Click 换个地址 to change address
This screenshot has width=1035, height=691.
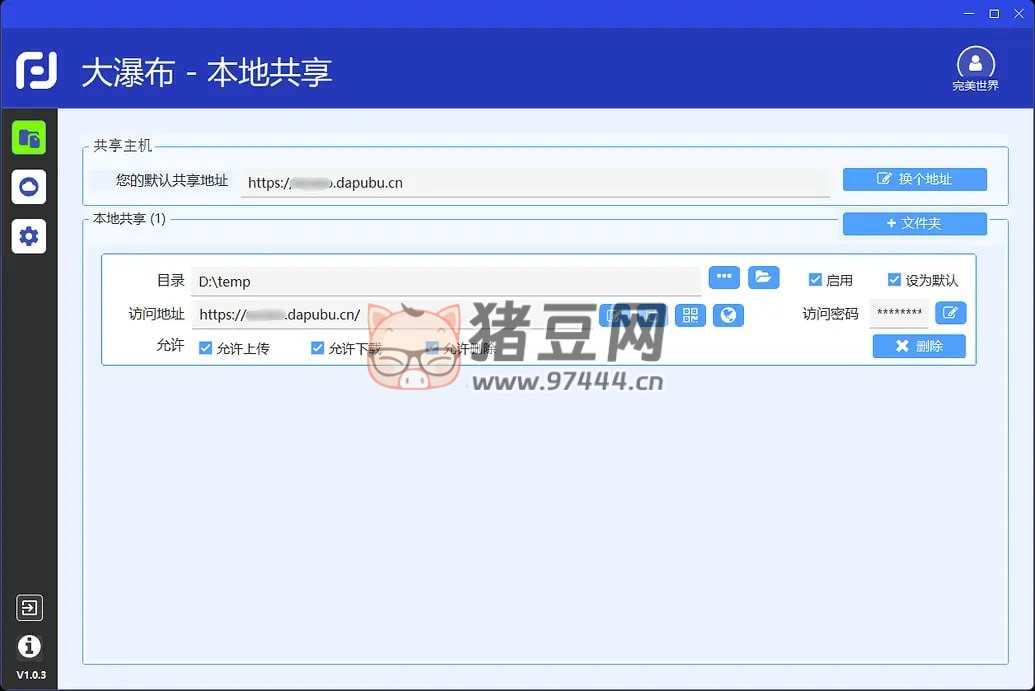915,179
